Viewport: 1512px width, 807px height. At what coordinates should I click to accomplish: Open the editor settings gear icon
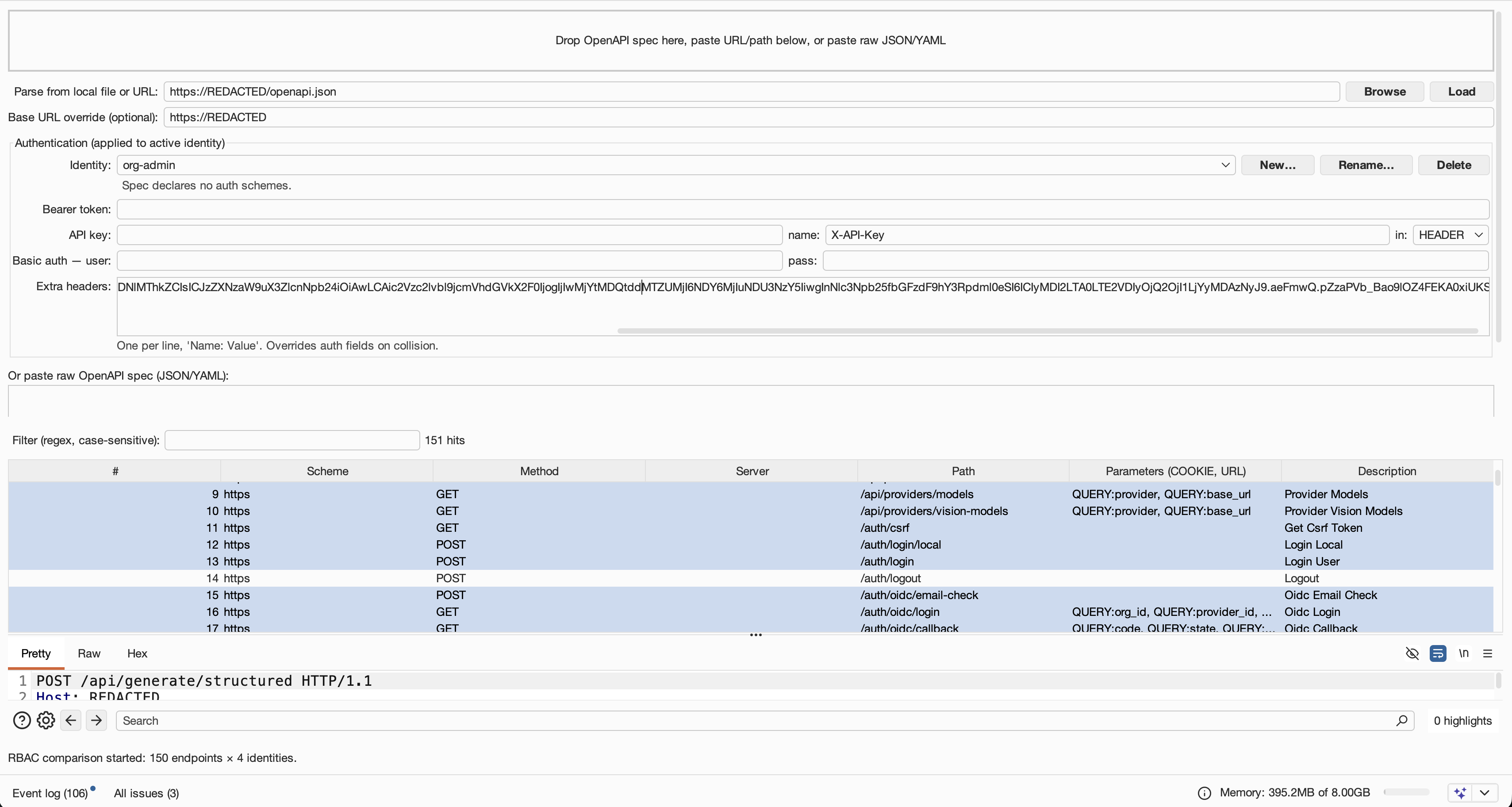click(46, 720)
